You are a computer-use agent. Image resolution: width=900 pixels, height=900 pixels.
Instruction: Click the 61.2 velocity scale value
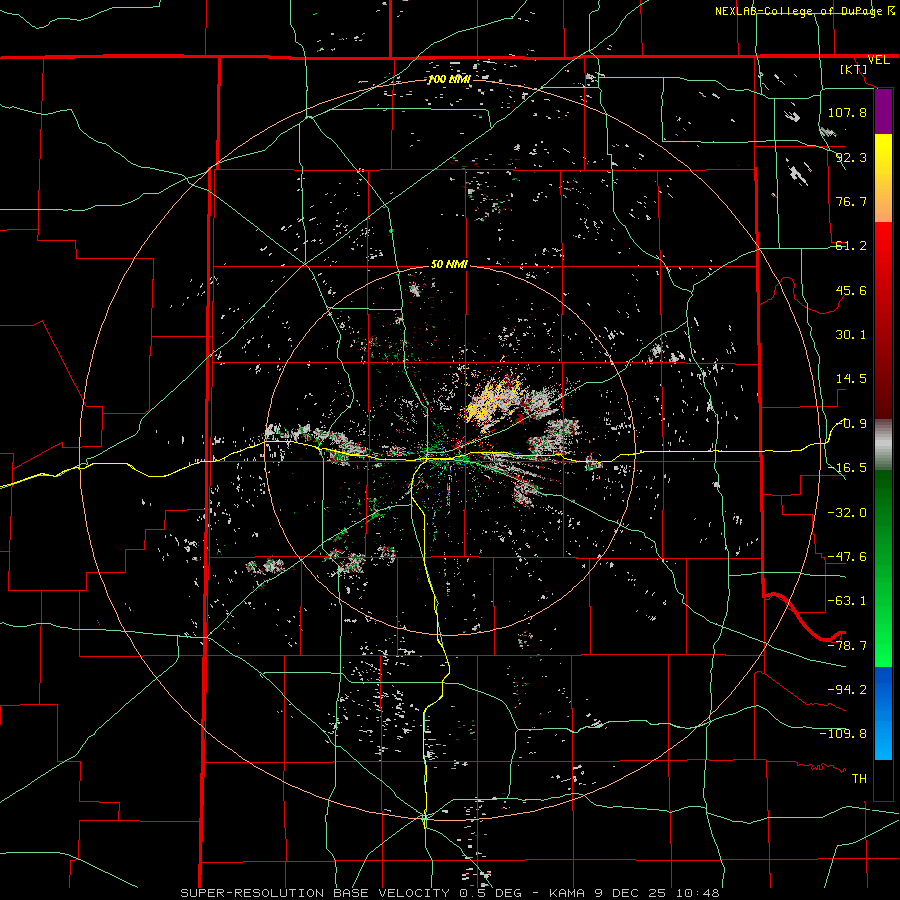(851, 246)
